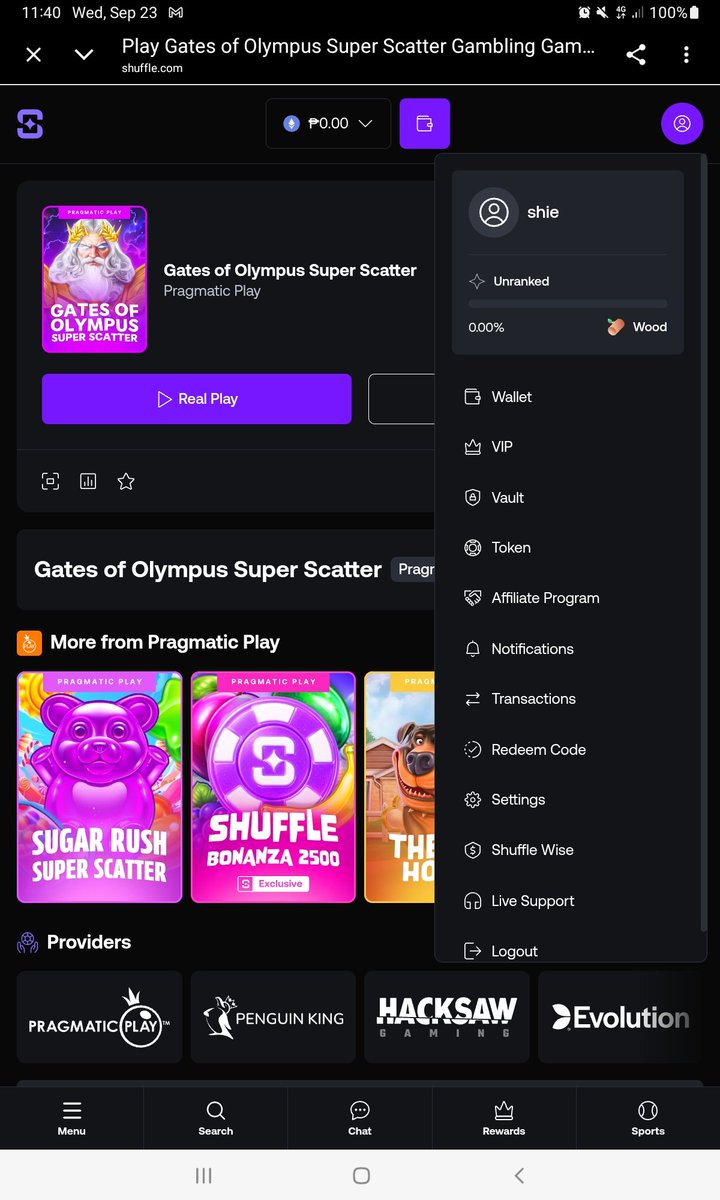
Task: Click the Gates of Olympus Super Scatter title heading
Action: pyautogui.click(x=208, y=569)
